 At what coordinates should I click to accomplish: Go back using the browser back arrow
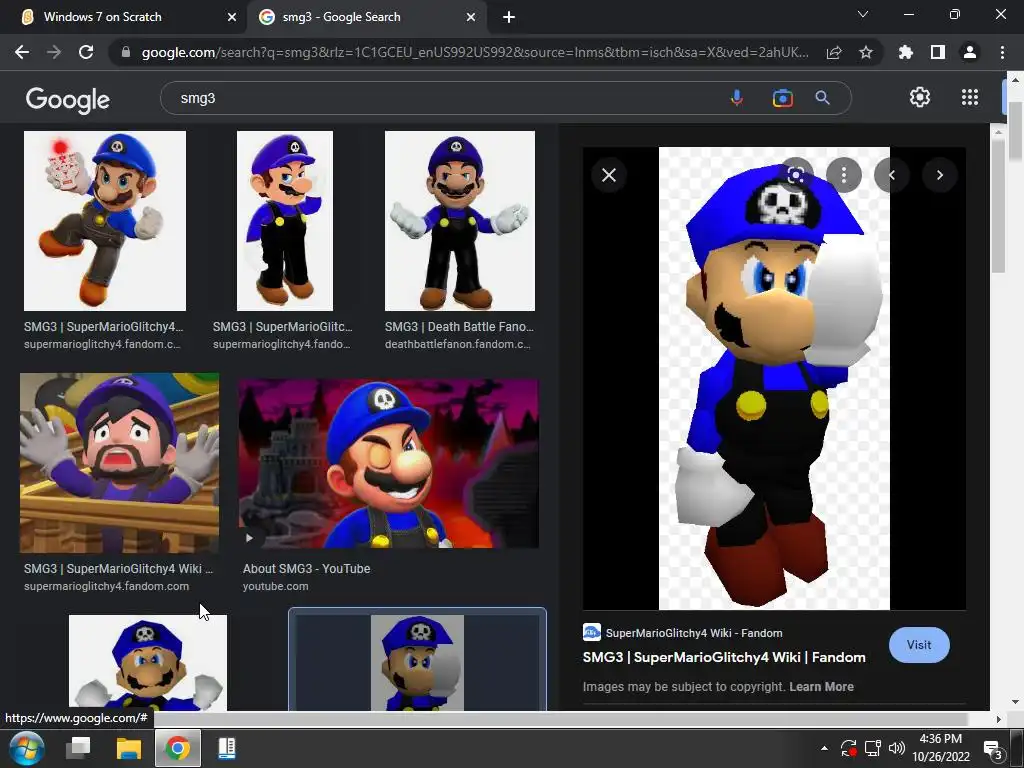pos(22,52)
